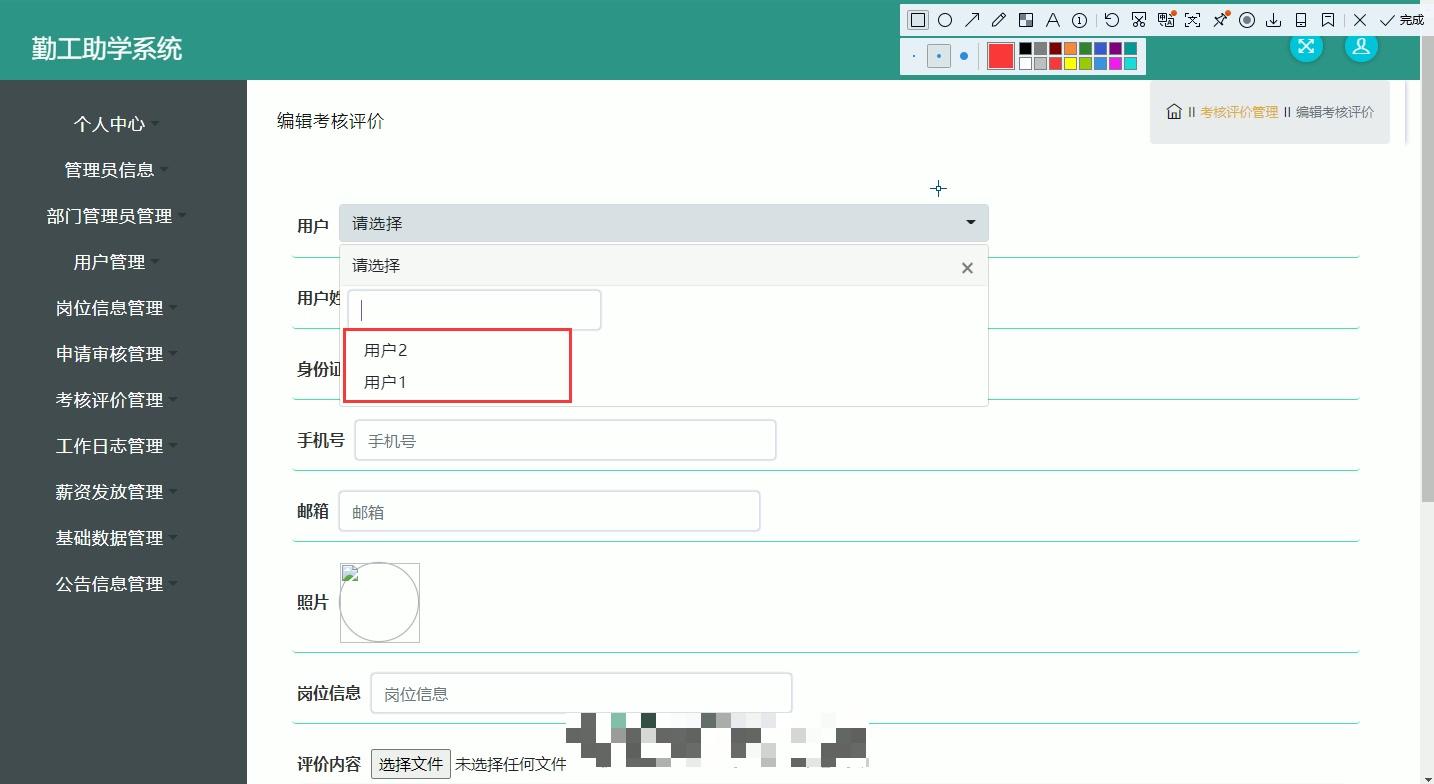The image size is (1434, 784).
Task: Expand the 公告信息管理 sidebar section
Action: click(x=110, y=584)
